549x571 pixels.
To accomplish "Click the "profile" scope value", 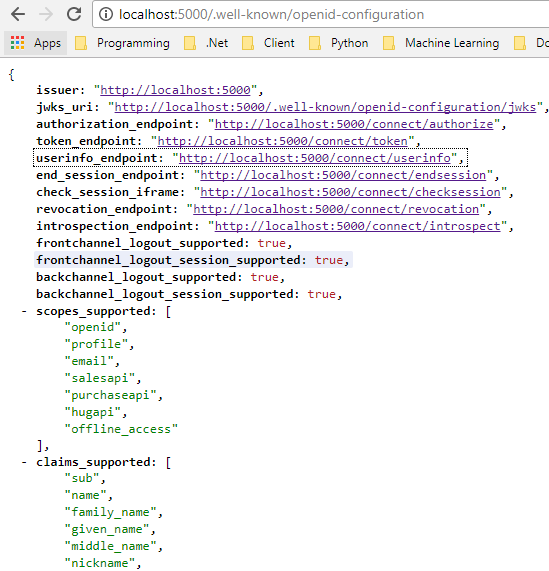I will click(x=96, y=344).
